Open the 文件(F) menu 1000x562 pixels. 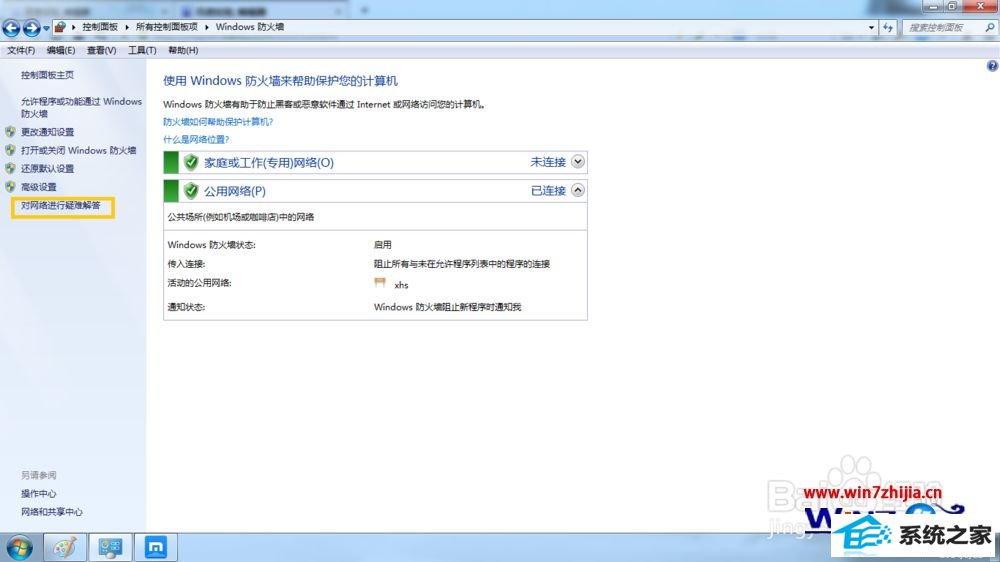[21, 50]
